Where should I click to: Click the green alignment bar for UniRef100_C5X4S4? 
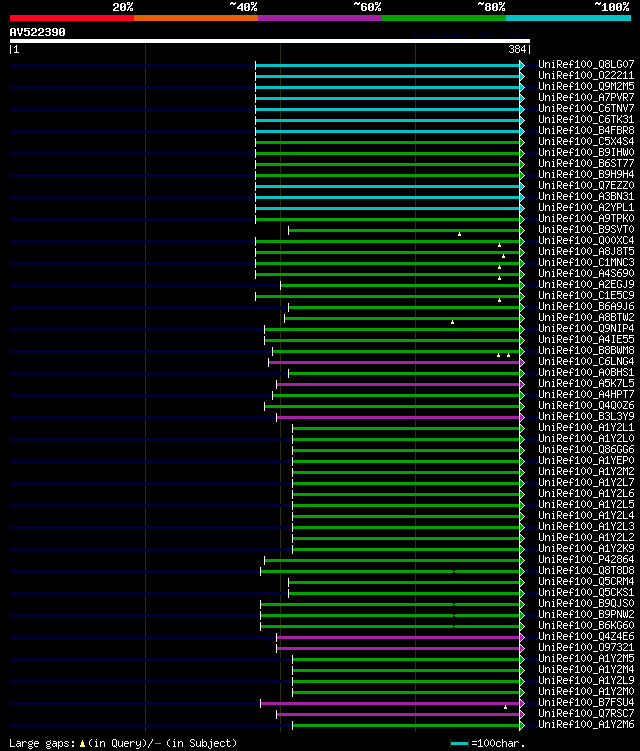[388, 142]
